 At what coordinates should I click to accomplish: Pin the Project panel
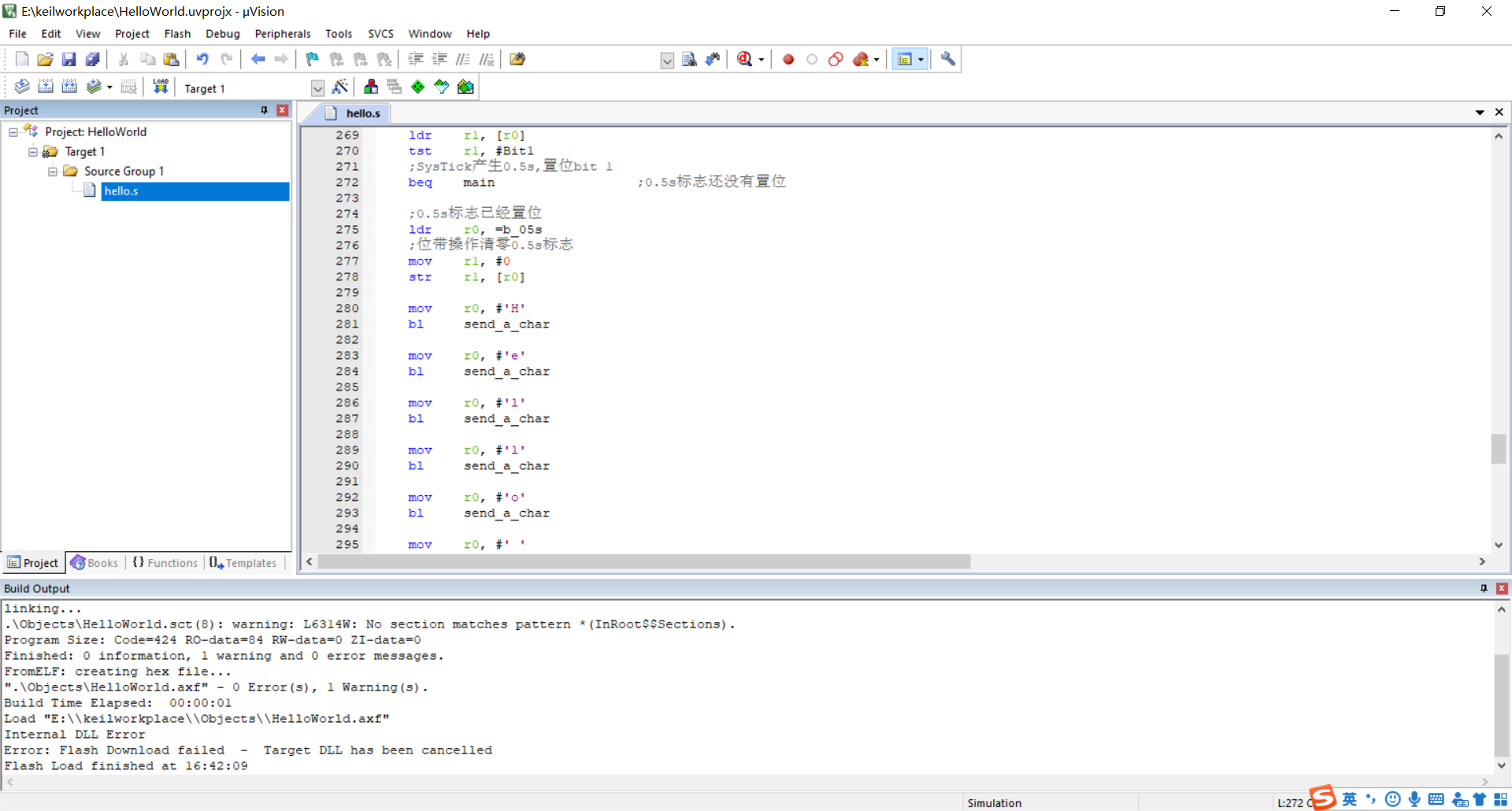click(x=264, y=110)
